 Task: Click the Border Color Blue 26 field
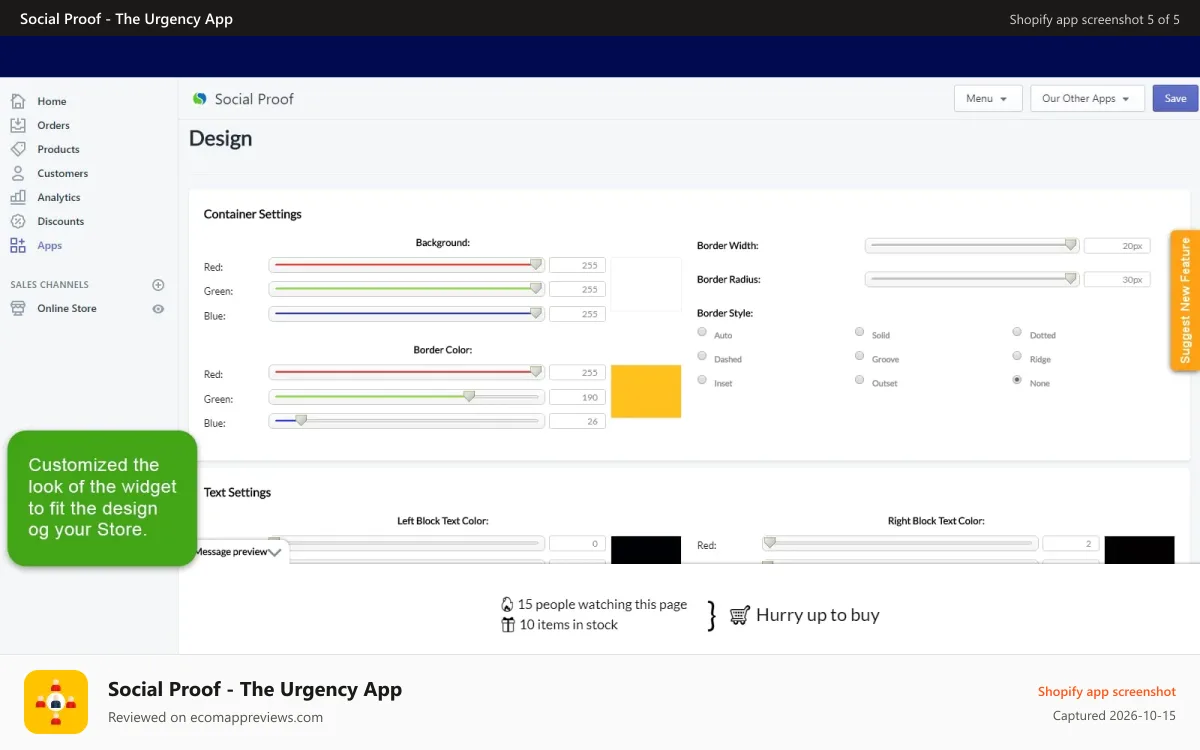[x=577, y=421]
